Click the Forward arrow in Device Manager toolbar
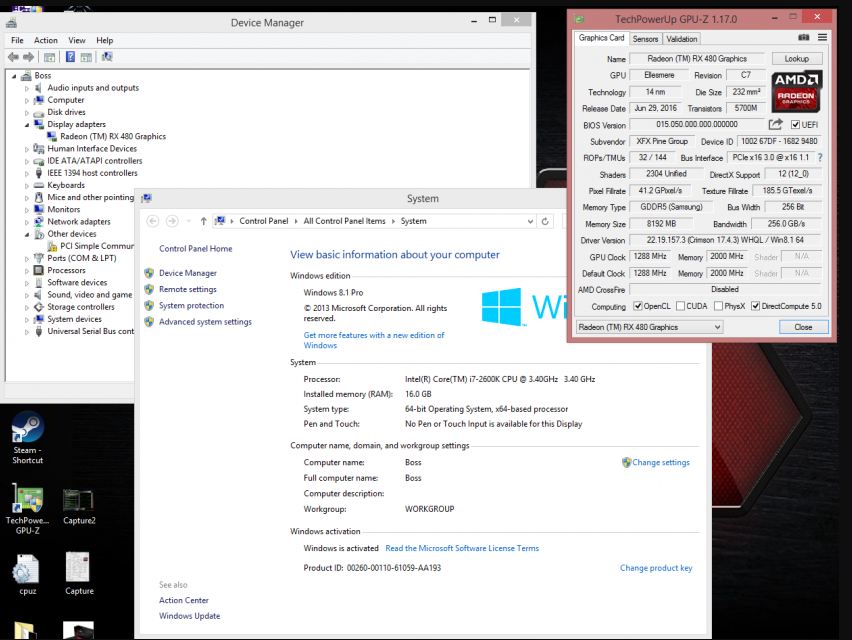The width and height of the screenshot is (852, 640). [x=28, y=57]
